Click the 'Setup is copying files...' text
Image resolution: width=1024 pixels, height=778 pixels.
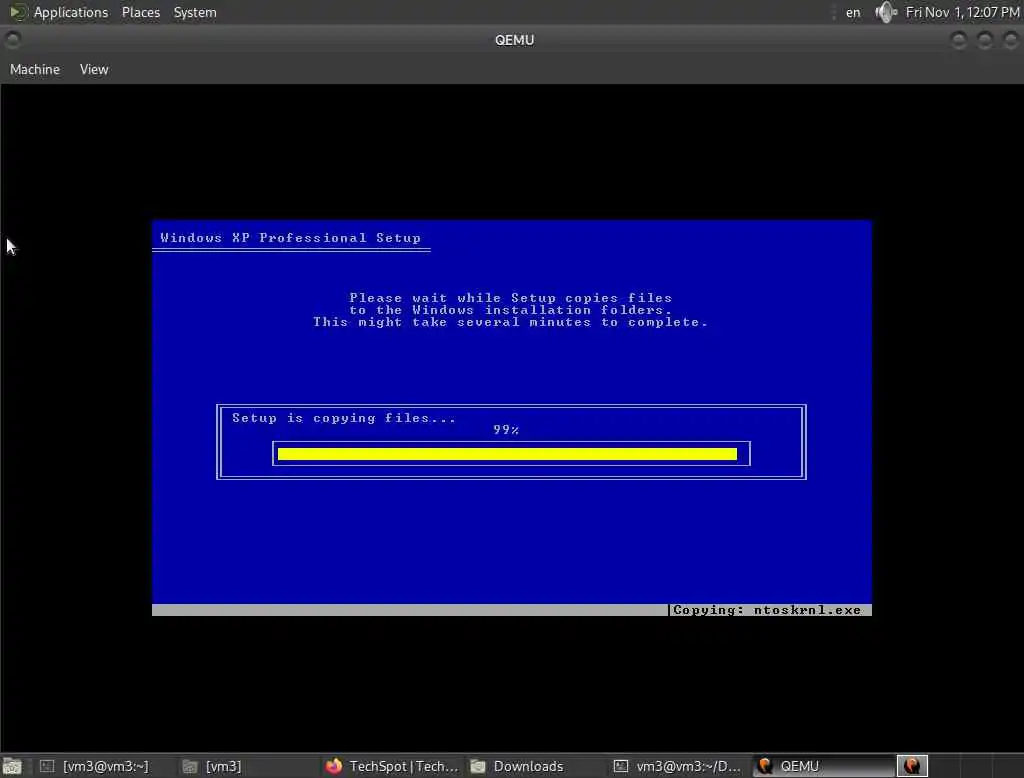click(344, 418)
